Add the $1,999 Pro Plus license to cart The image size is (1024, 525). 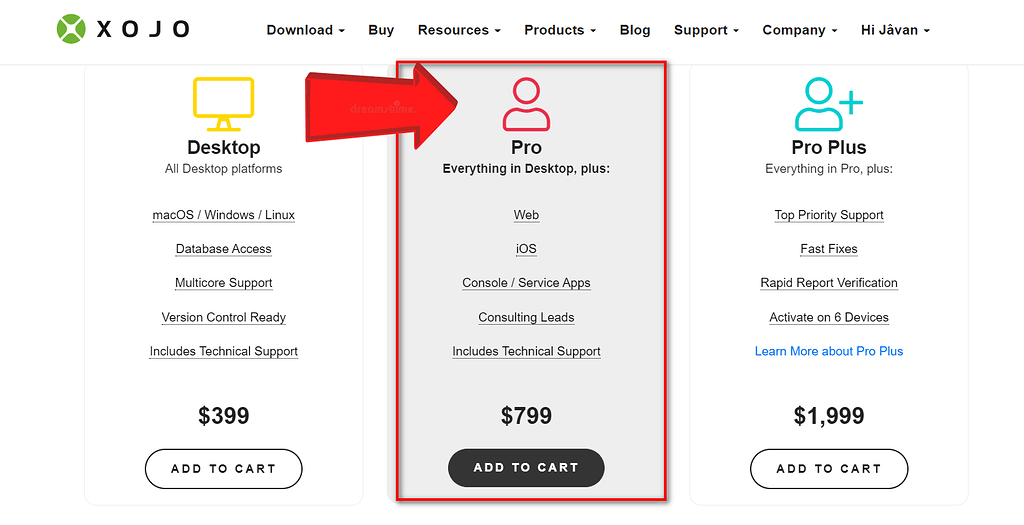click(829, 468)
